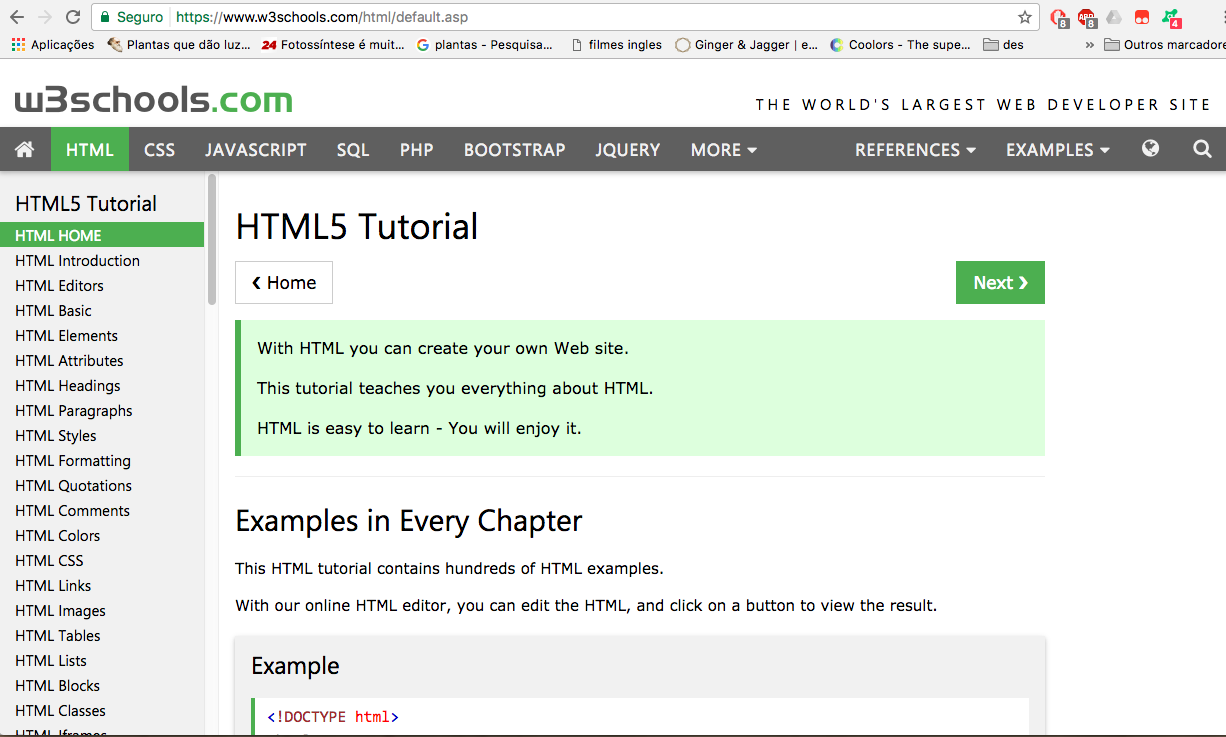Open the Plantas que dão luz bookmark

click(x=179, y=45)
